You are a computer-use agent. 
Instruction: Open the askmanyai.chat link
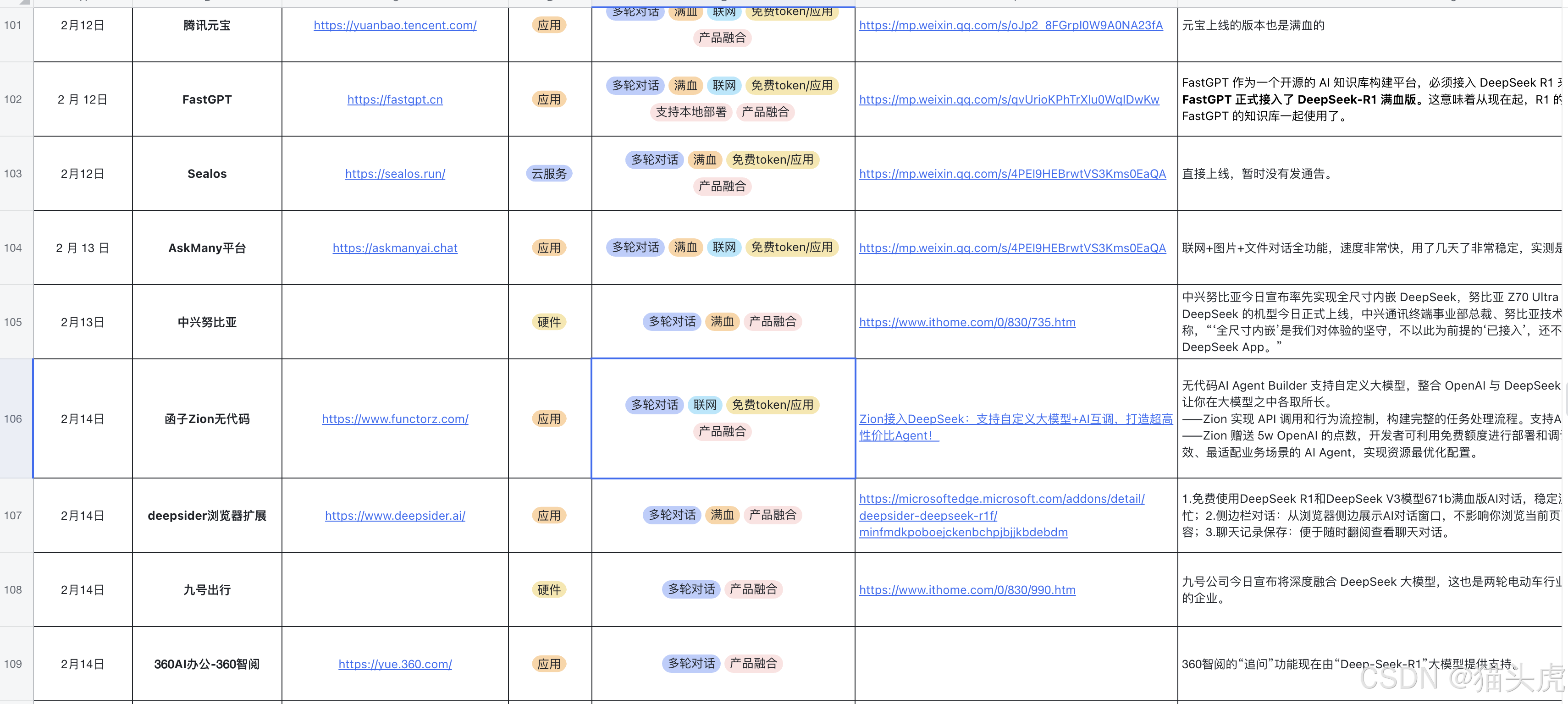click(395, 248)
